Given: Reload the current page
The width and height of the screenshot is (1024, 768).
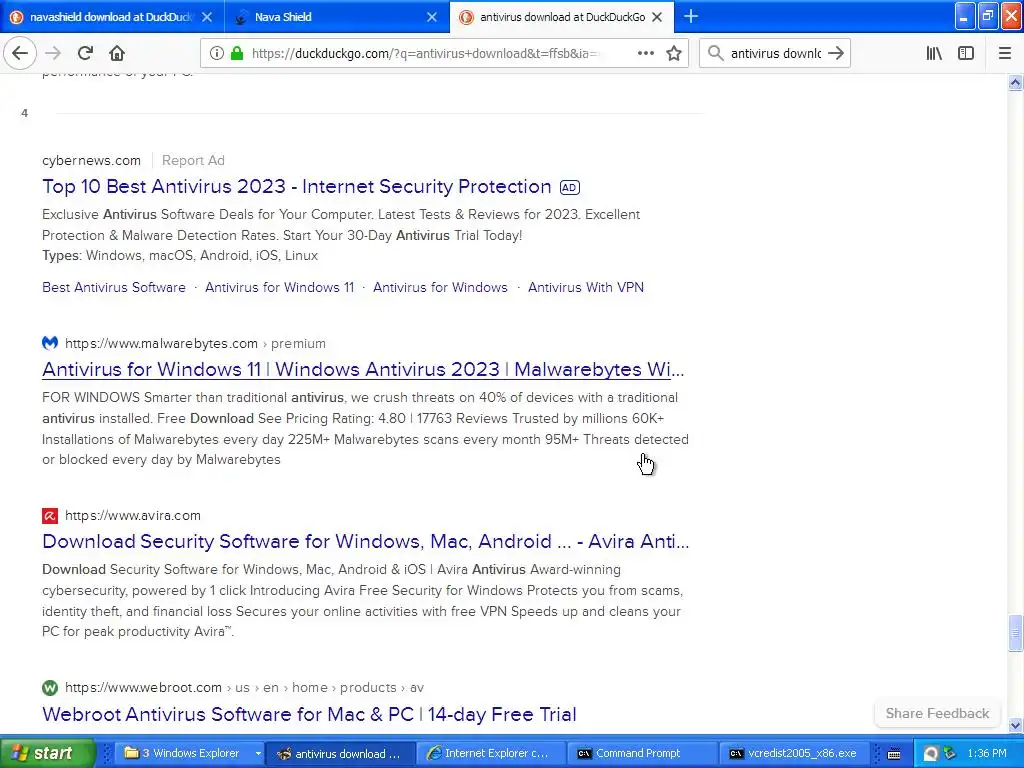Looking at the screenshot, I should click(x=85, y=53).
